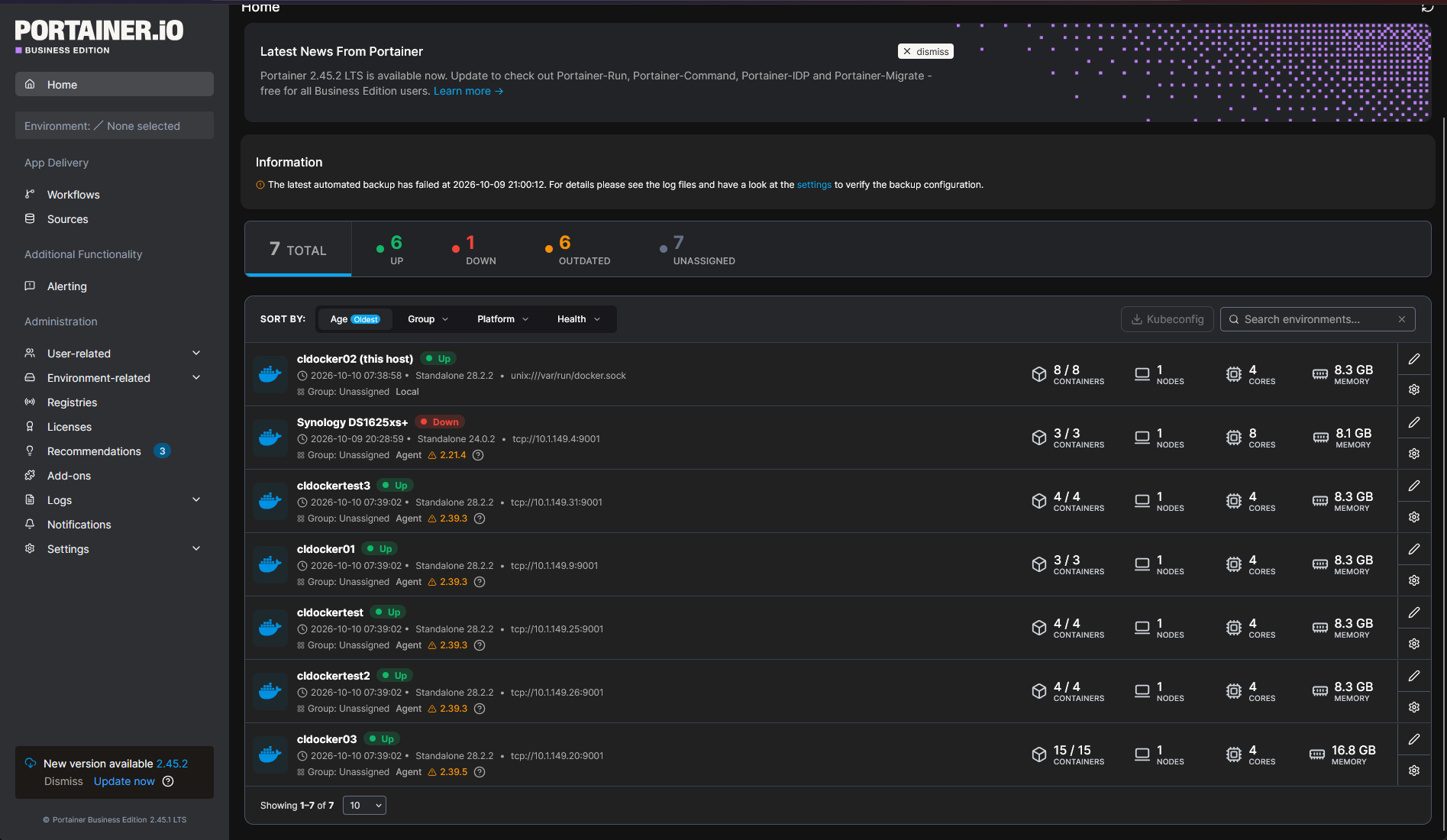
Task: Filter by 6 Up environments
Action: (x=390, y=250)
